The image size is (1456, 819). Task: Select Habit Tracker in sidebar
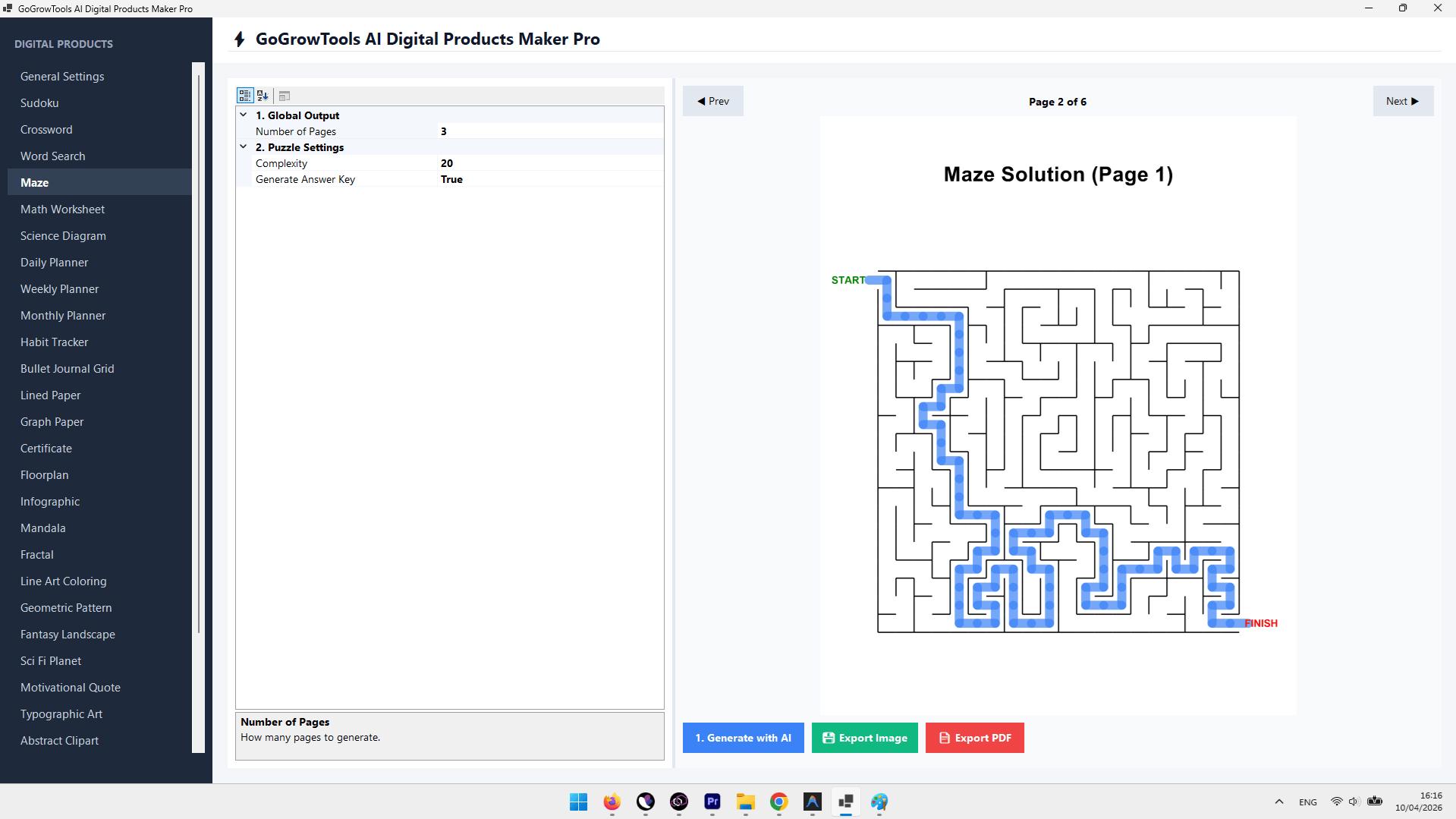(99, 342)
